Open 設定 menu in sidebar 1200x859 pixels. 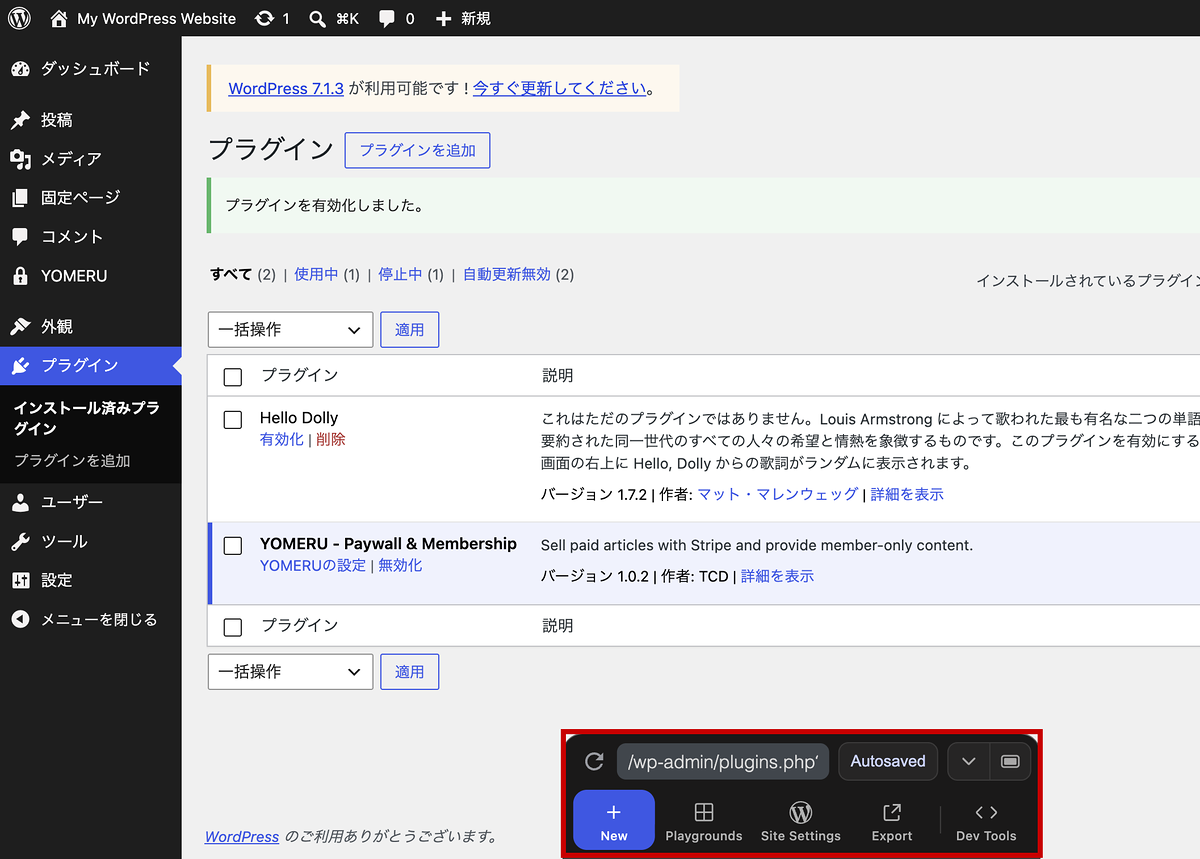[x=90, y=580]
